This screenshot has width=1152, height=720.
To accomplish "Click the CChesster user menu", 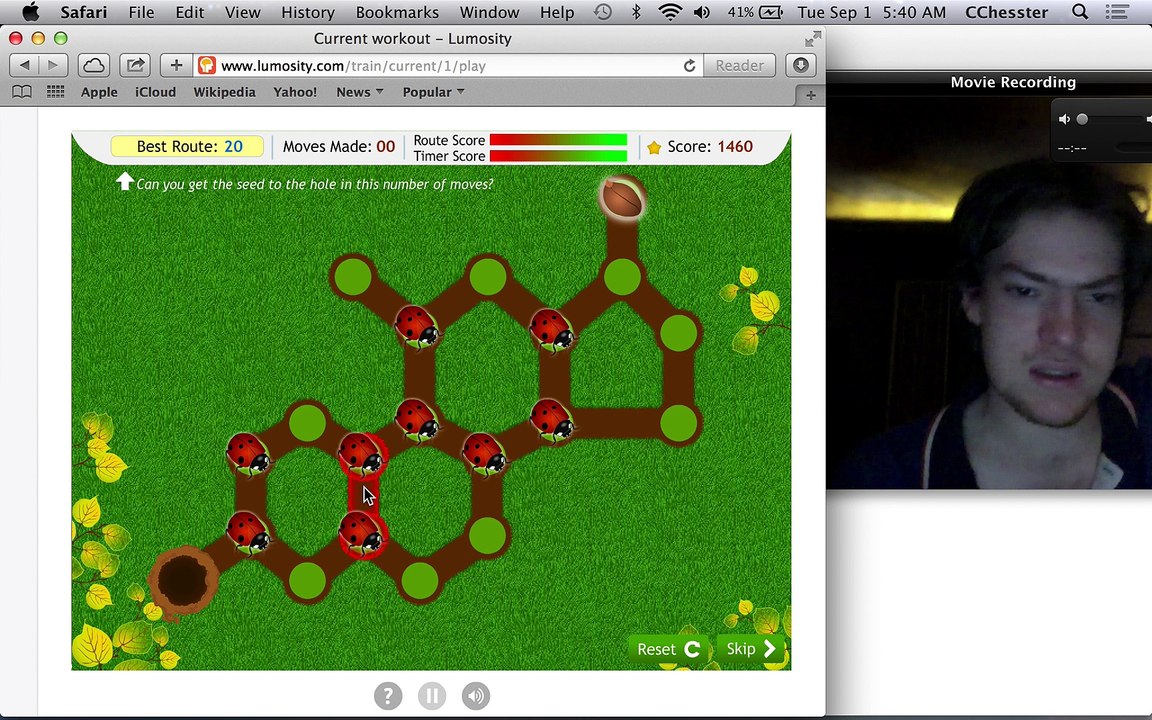I will [1006, 12].
